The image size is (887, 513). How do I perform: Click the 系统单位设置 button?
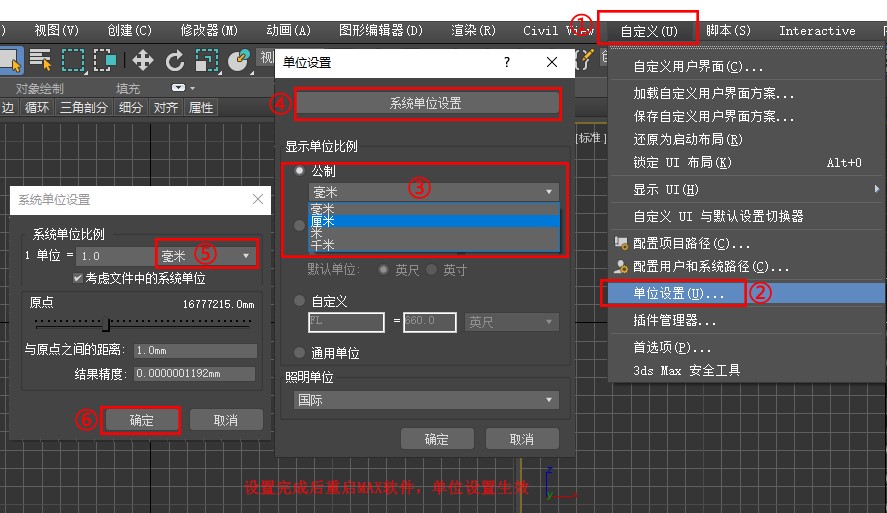click(x=425, y=103)
